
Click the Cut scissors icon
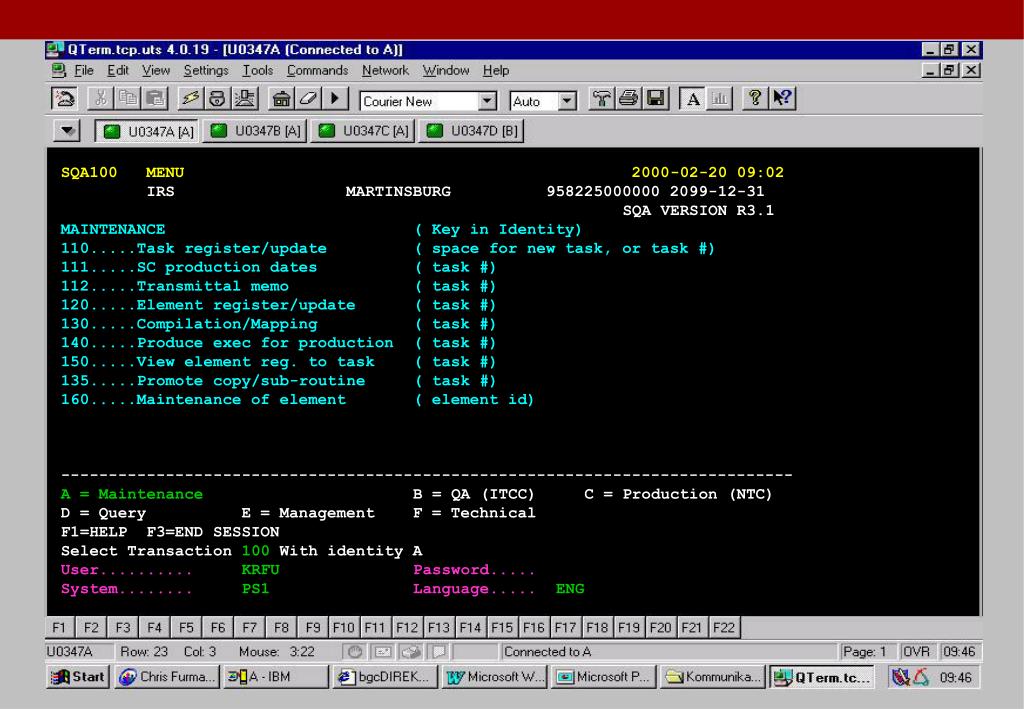tap(100, 99)
